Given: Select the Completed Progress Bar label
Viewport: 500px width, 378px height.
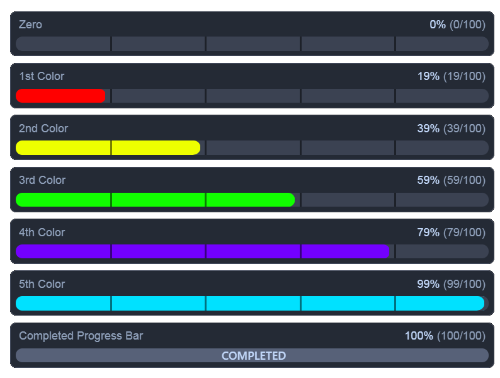Looking at the screenshot, I should (81, 336).
